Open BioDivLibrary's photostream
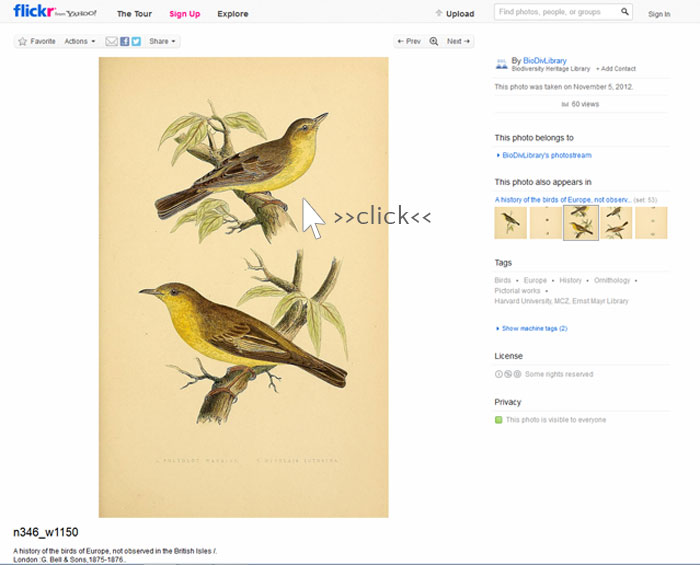 pos(547,155)
